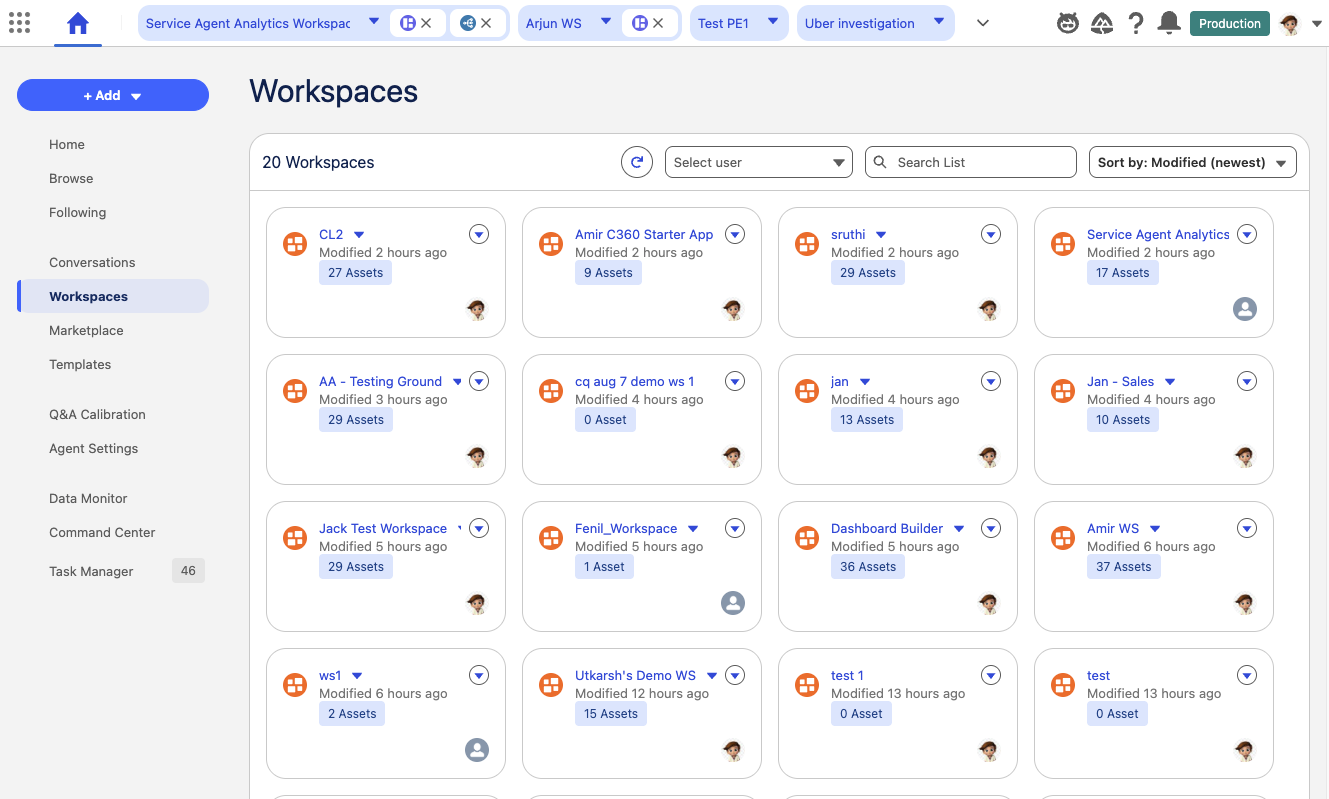Open the Sort by Modified (newest) dropdown
The image size is (1329, 799).
point(1193,162)
